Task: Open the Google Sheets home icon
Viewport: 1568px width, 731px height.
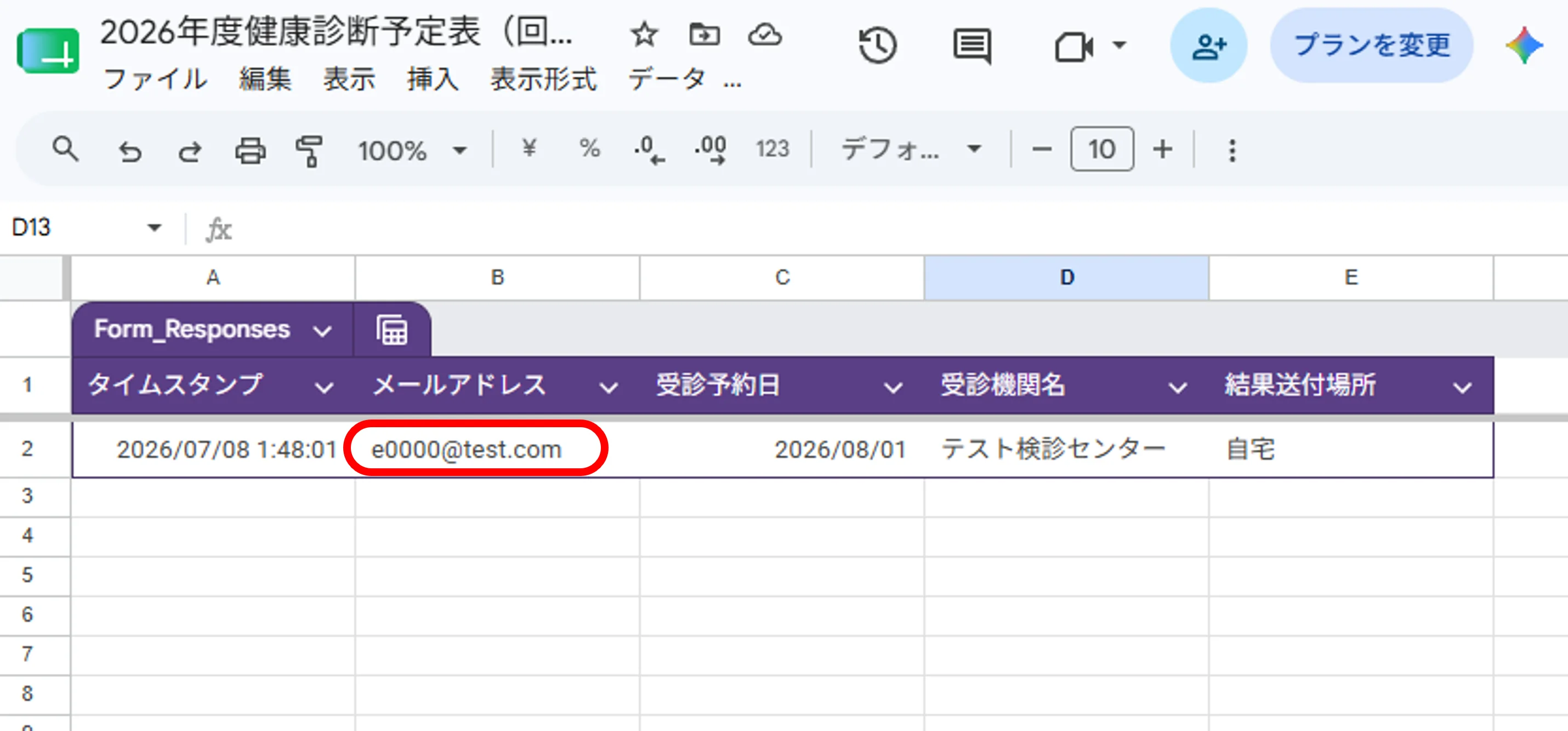Action: [x=48, y=51]
